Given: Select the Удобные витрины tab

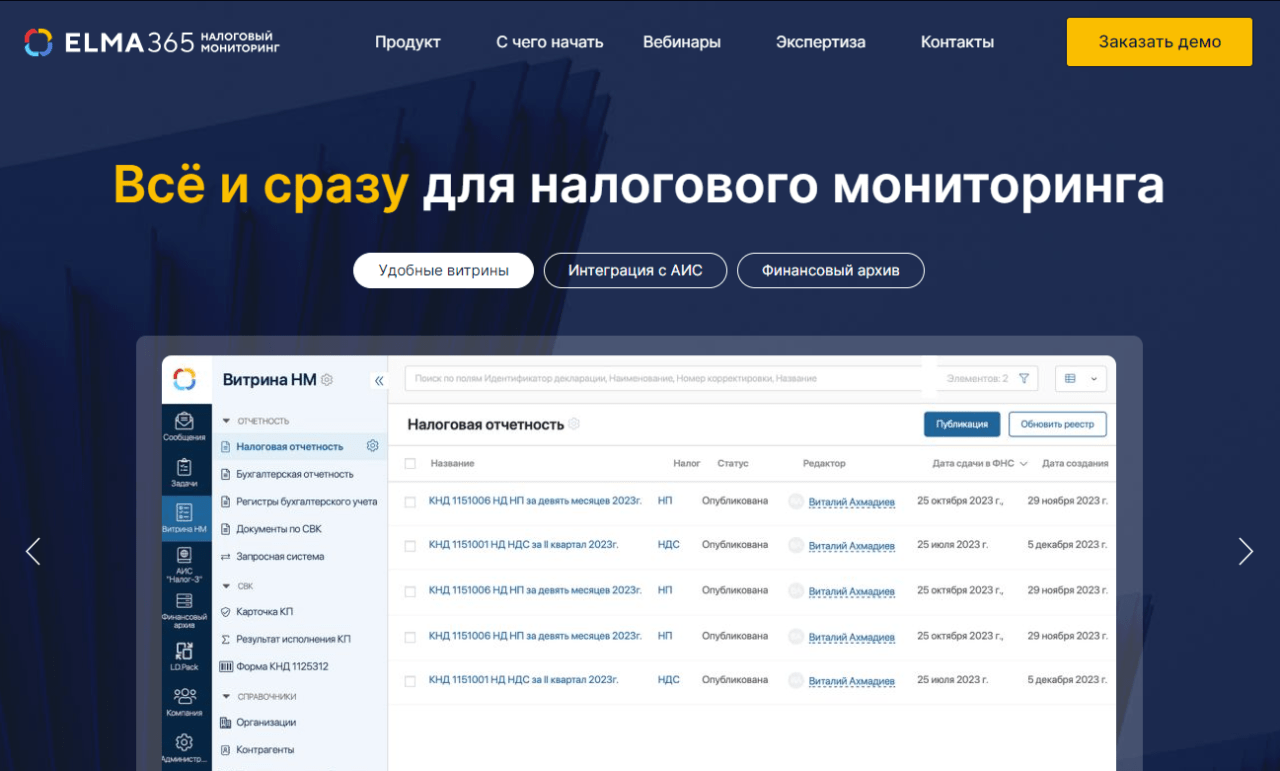Looking at the screenshot, I should pyautogui.click(x=443, y=270).
